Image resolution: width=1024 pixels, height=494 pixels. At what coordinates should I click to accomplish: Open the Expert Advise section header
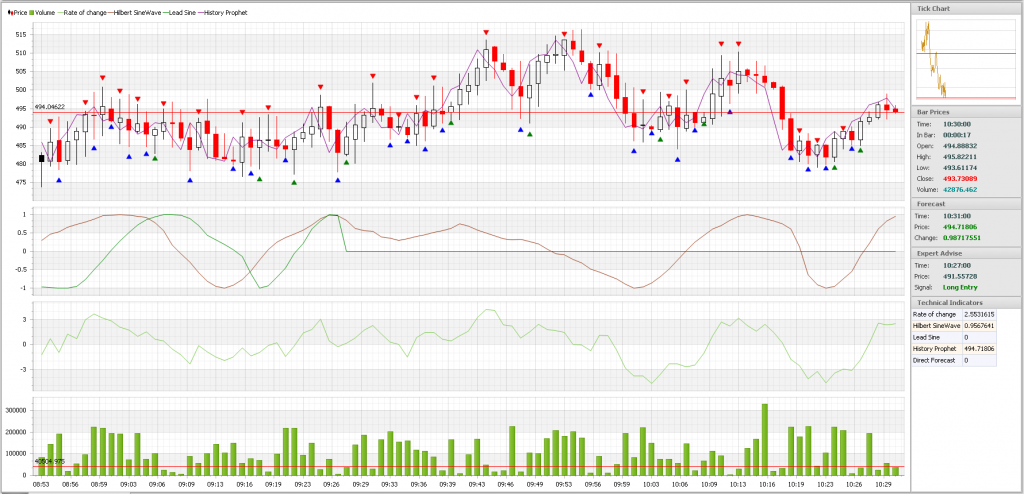click(x=967, y=253)
